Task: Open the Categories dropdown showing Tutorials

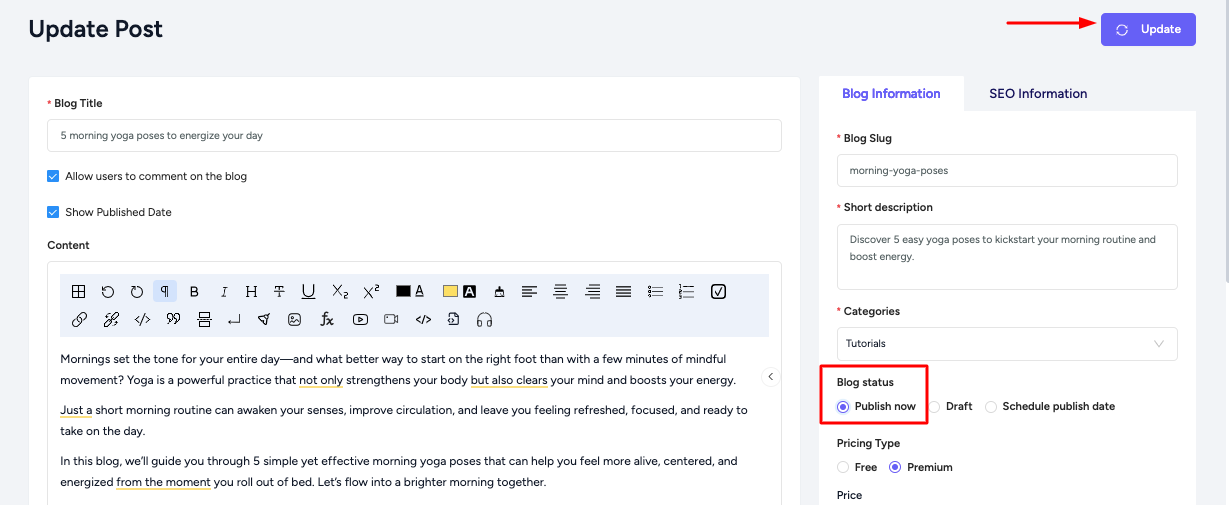Action: click(1007, 343)
